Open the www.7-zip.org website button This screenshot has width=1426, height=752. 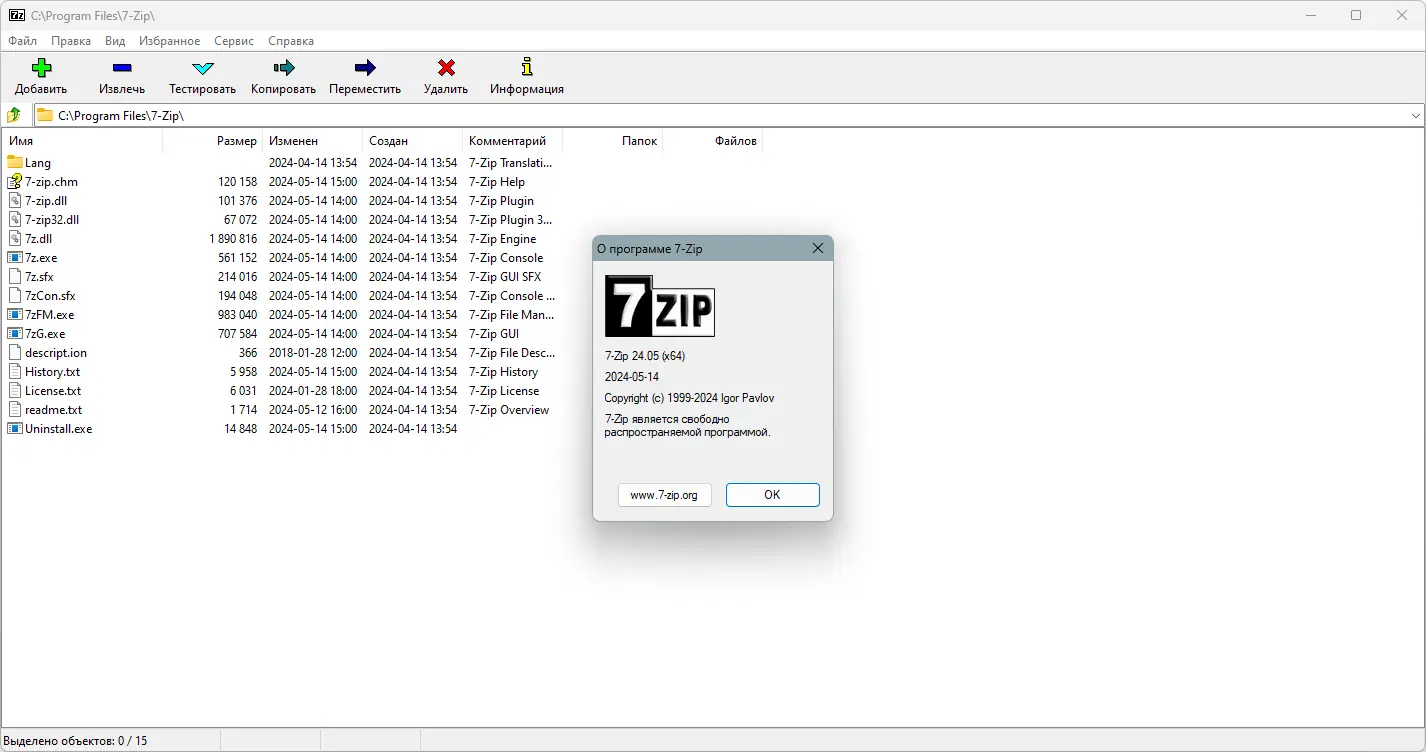pyautogui.click(x=665, y=495)
